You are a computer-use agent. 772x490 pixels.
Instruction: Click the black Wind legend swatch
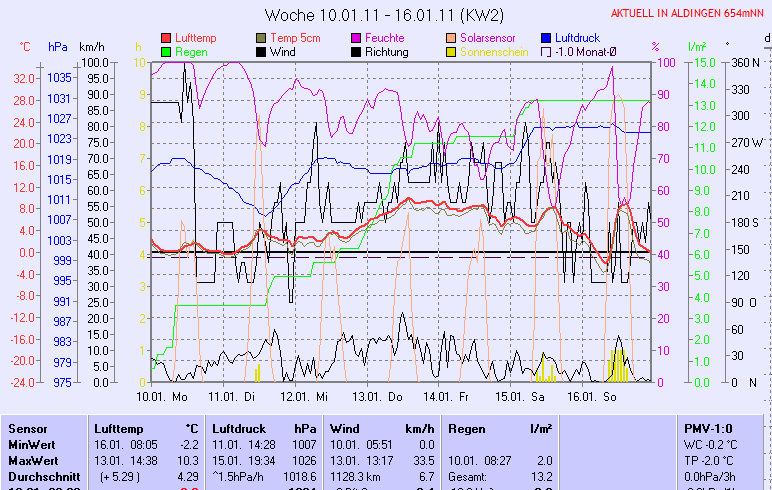click(261, 52)
